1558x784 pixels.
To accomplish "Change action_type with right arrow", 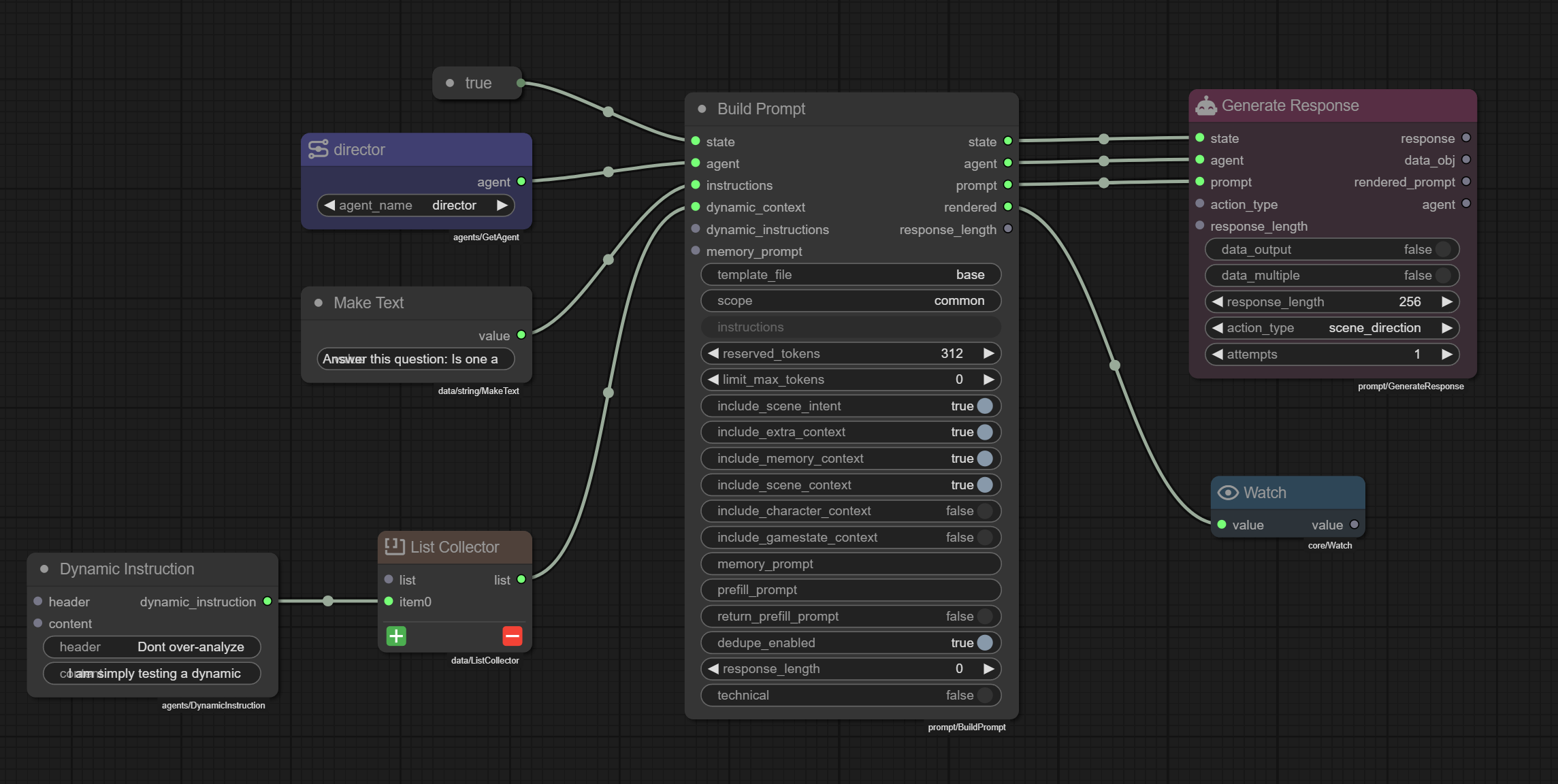I will pyautogui.click(x=1447, y=328).
